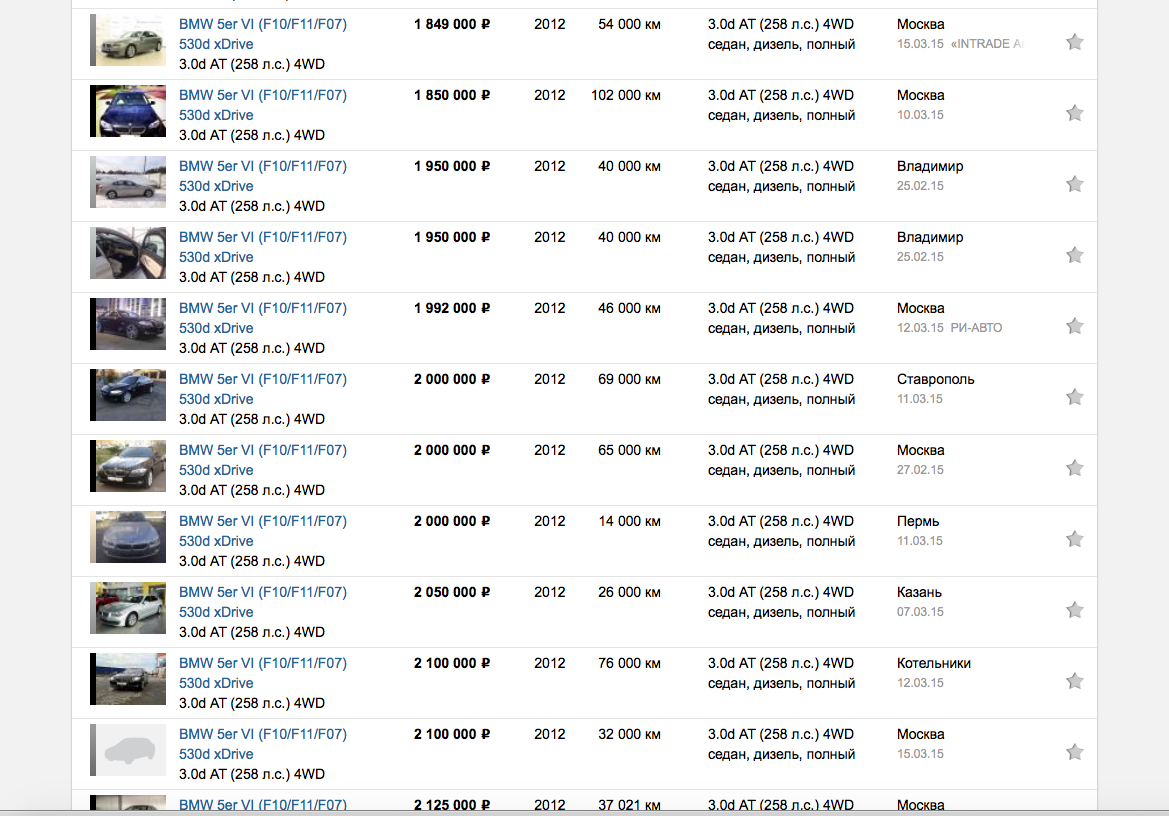Open the placeholder no-photo car thumbnail
This screenshot has height=816, width=1169.
click(128, 750)
